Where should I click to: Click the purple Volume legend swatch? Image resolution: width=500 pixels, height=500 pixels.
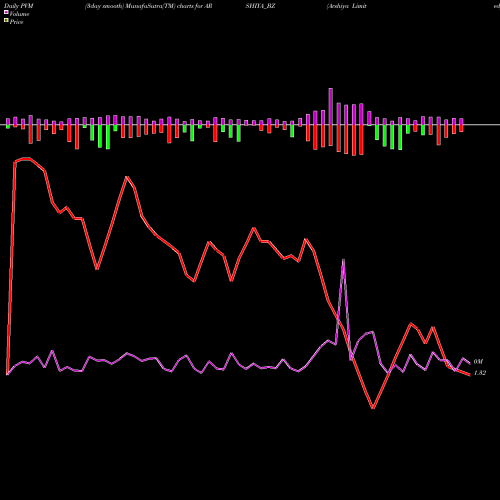(6, 13)
